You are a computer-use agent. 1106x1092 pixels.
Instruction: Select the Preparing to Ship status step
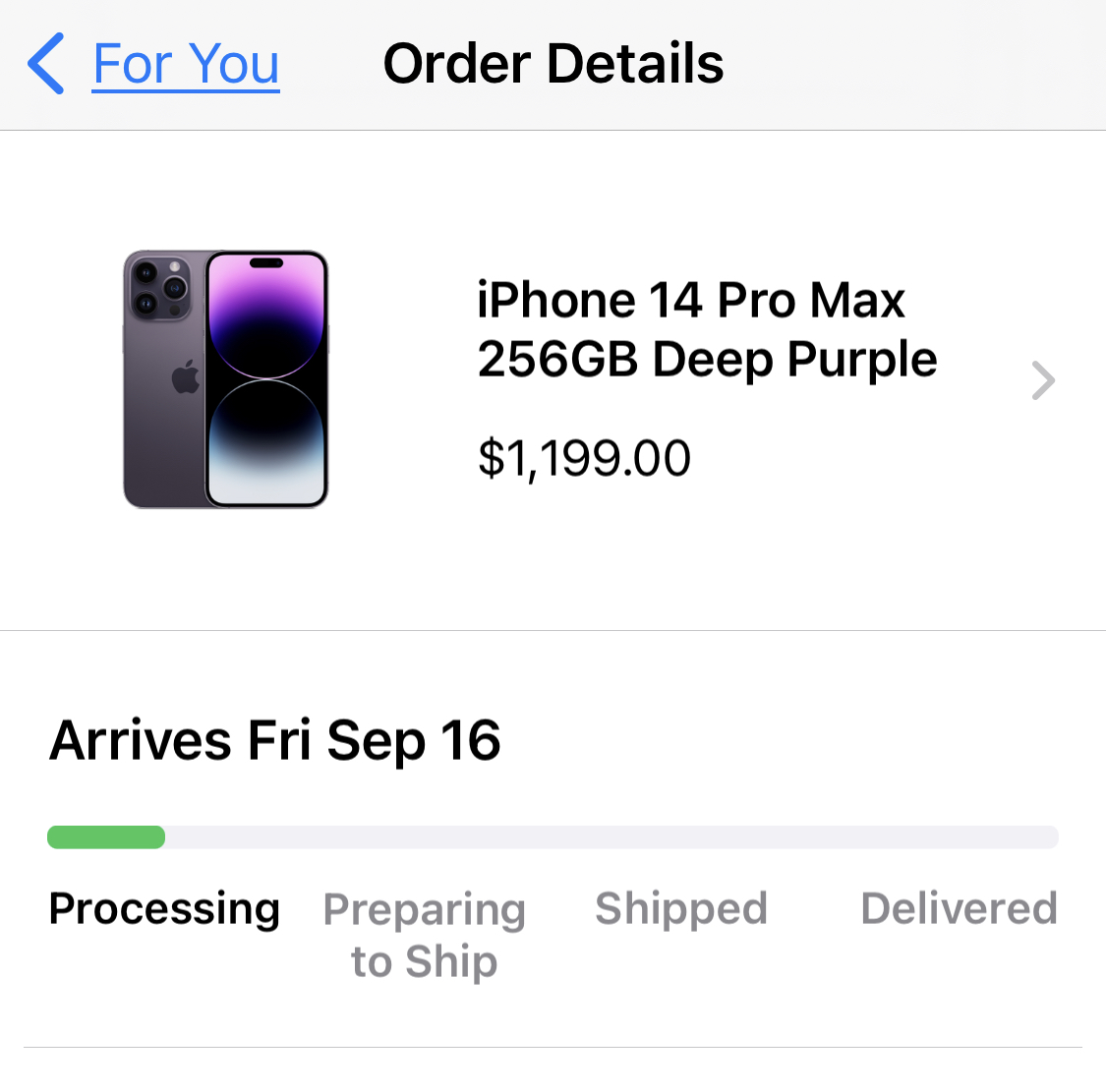425,935
